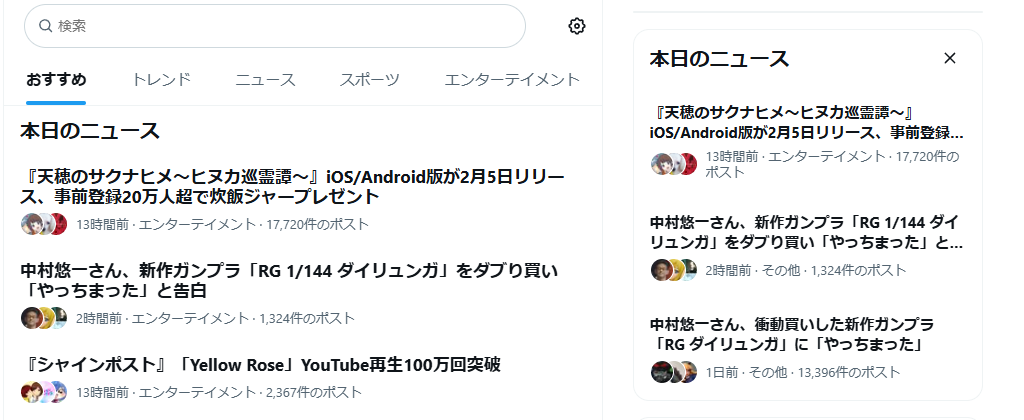The height and width of the screenshot is (420, 1024).
Task: Open the エンターテイメント tab
Action: (x=512, y=80)
